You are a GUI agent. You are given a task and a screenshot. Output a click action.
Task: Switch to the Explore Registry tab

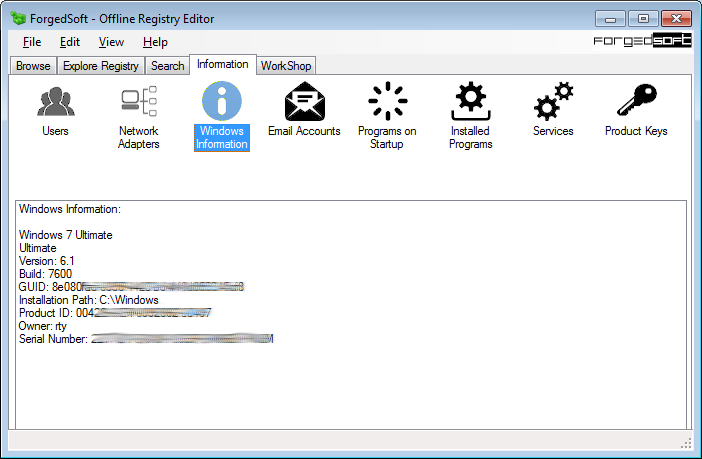[x=101, y=66]
